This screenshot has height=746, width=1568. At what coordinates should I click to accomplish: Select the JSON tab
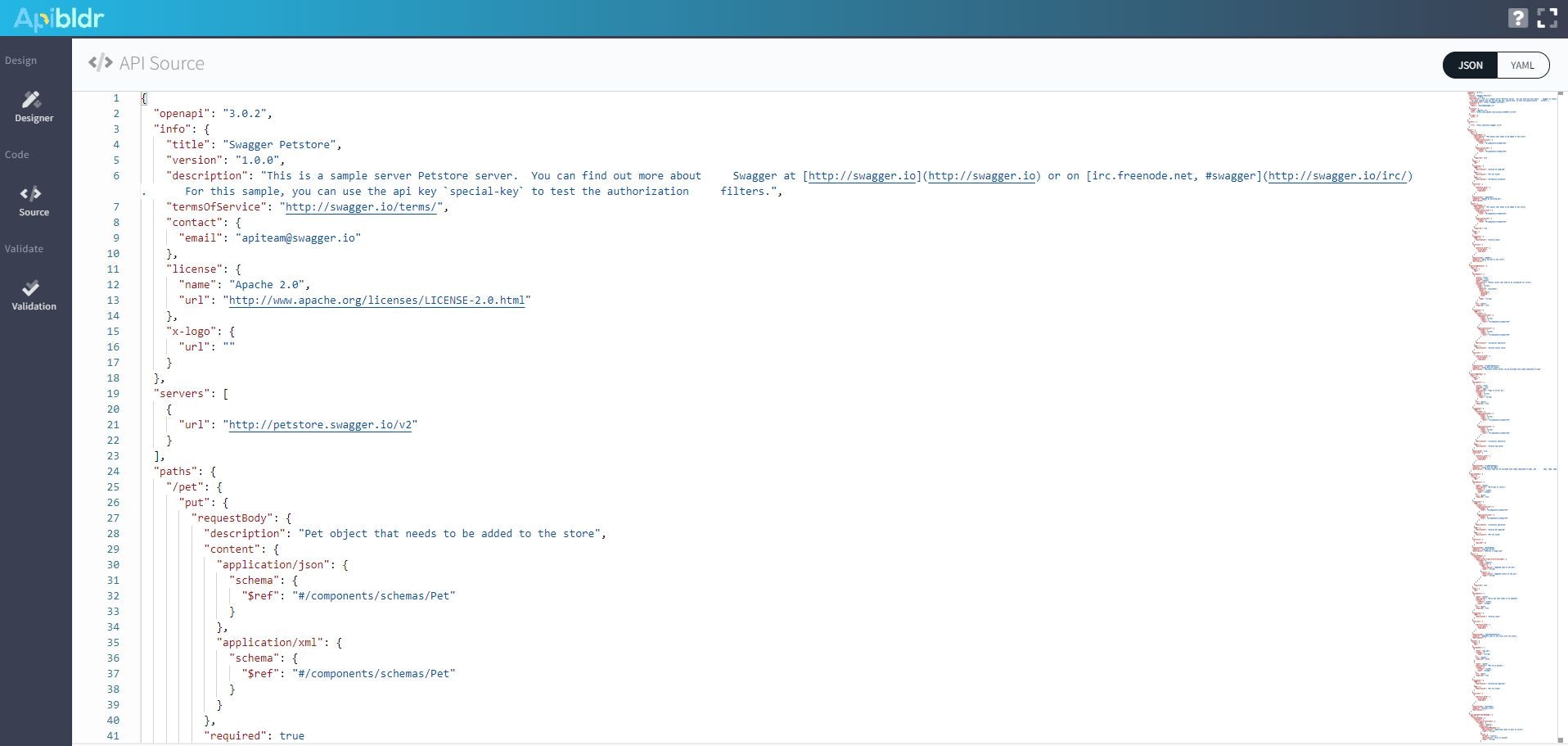pos(1471,65)
